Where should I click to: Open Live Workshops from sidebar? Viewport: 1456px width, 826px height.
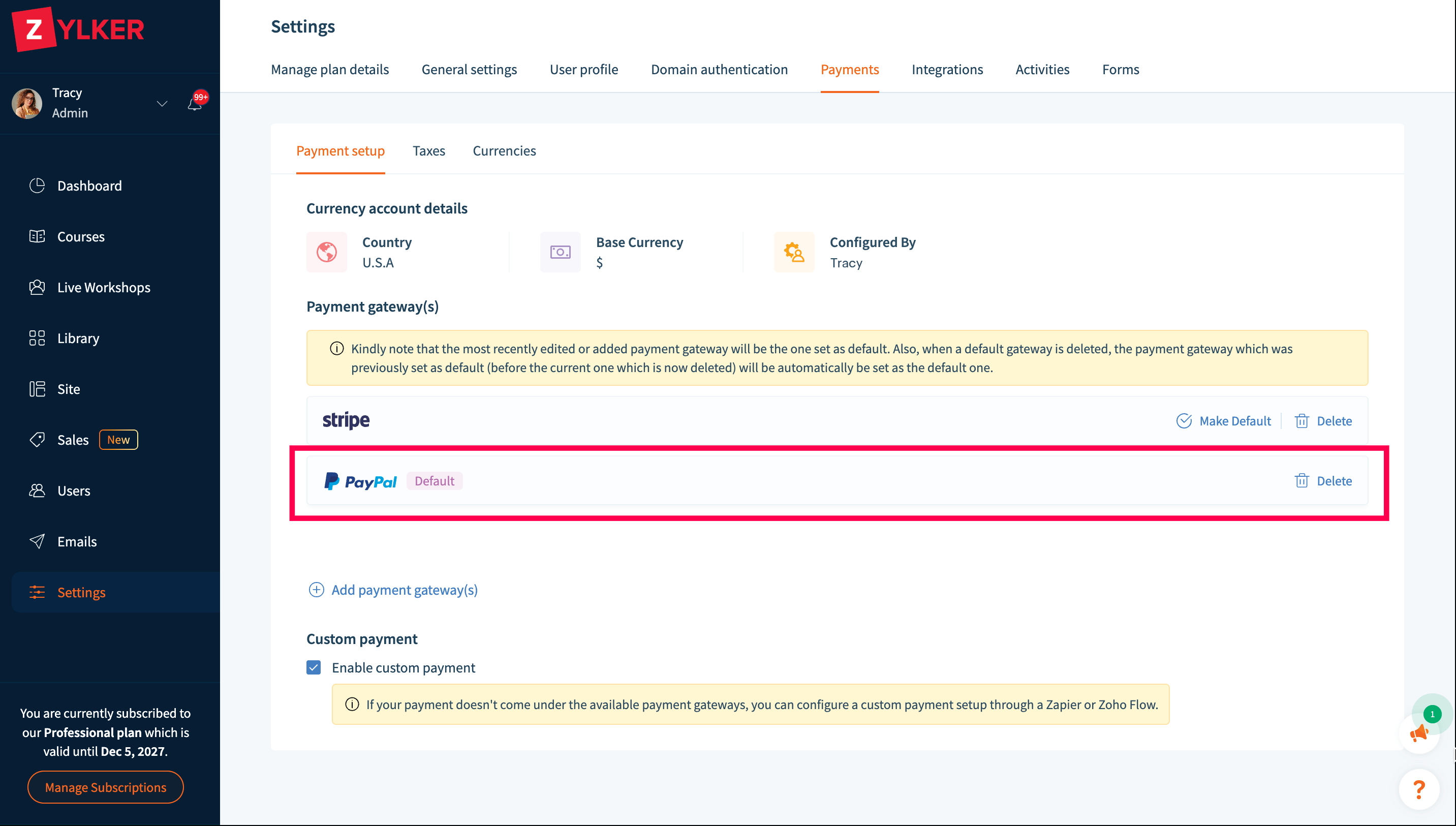103,288
